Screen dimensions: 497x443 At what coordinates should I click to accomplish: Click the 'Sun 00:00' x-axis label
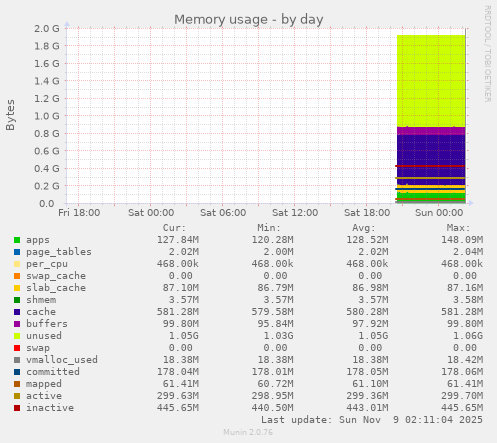tap(439, 213)
